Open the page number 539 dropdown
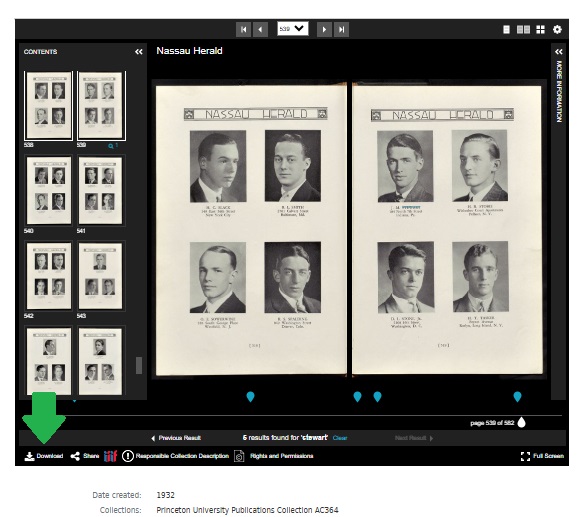 [292, 29]
